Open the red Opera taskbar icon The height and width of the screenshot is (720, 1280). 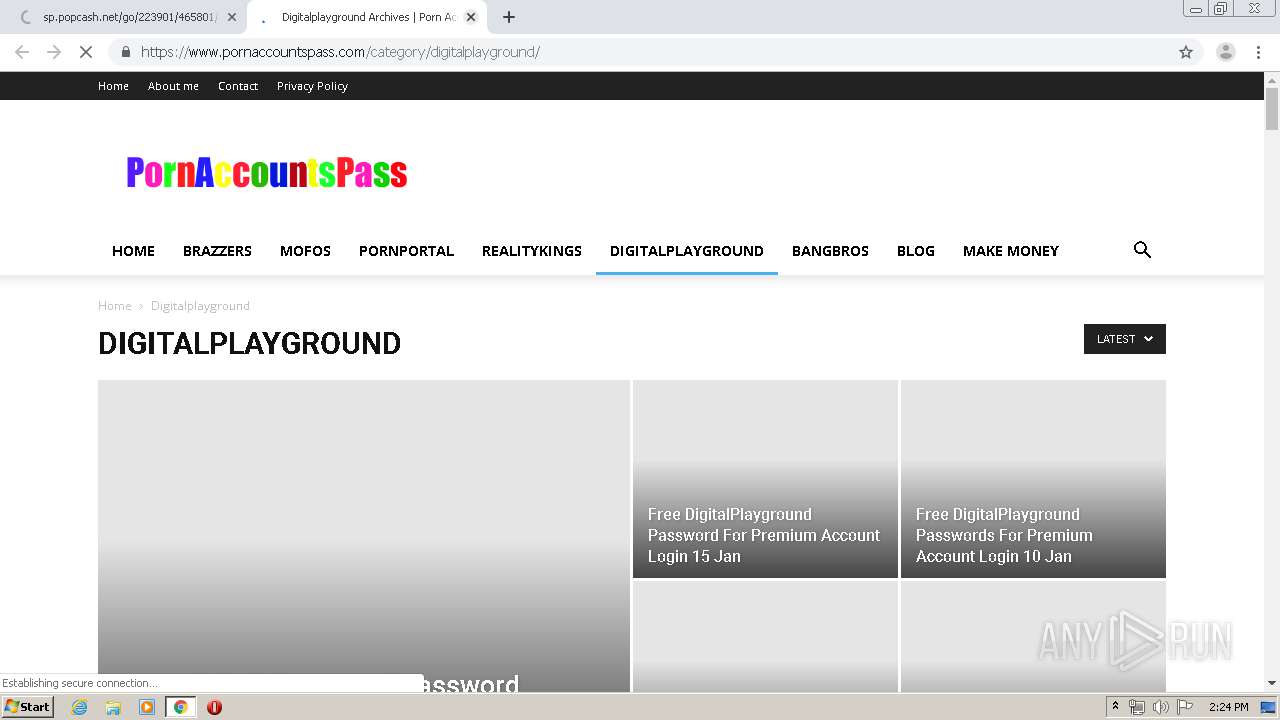click(x=214, y=707)
